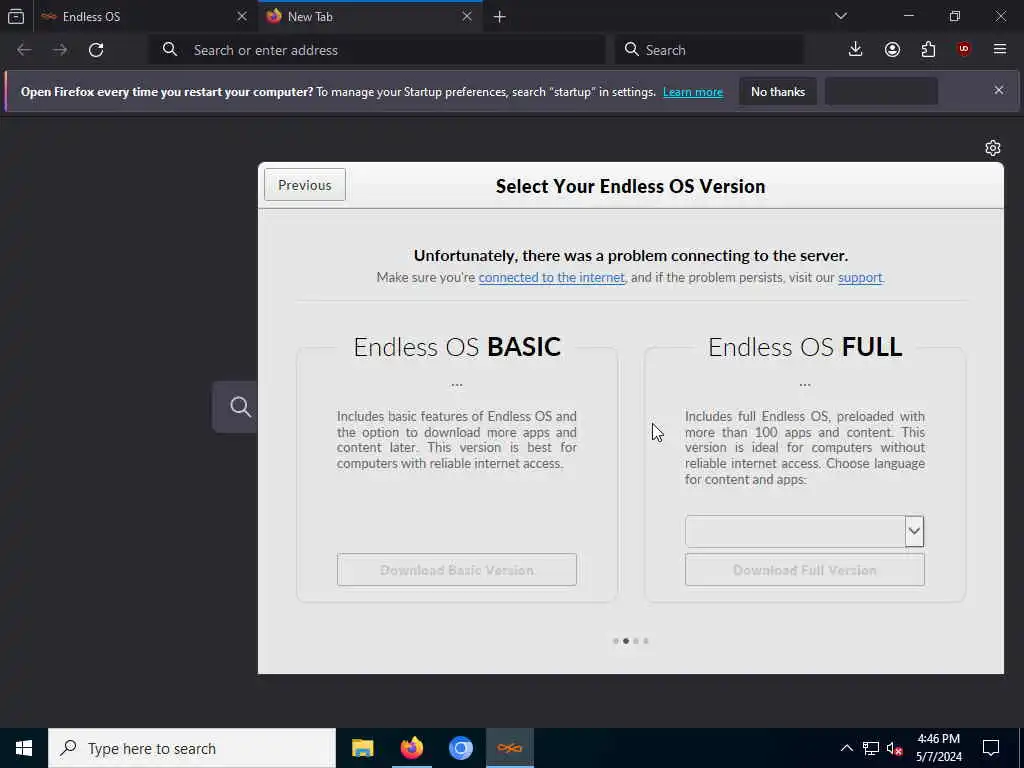This screenshot has width=1024, height=768.
Task: Open the Downloads panel
Action: 856,50
